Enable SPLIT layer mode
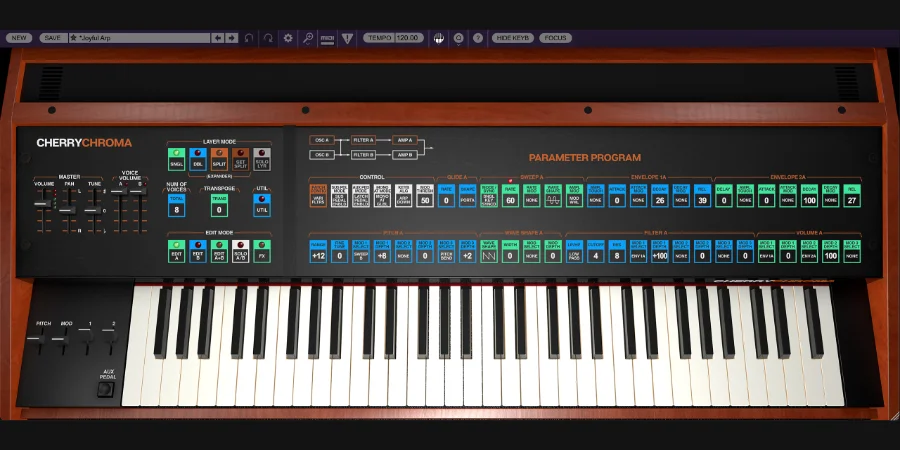Viewport: 900px width, 450px height. 219,159
